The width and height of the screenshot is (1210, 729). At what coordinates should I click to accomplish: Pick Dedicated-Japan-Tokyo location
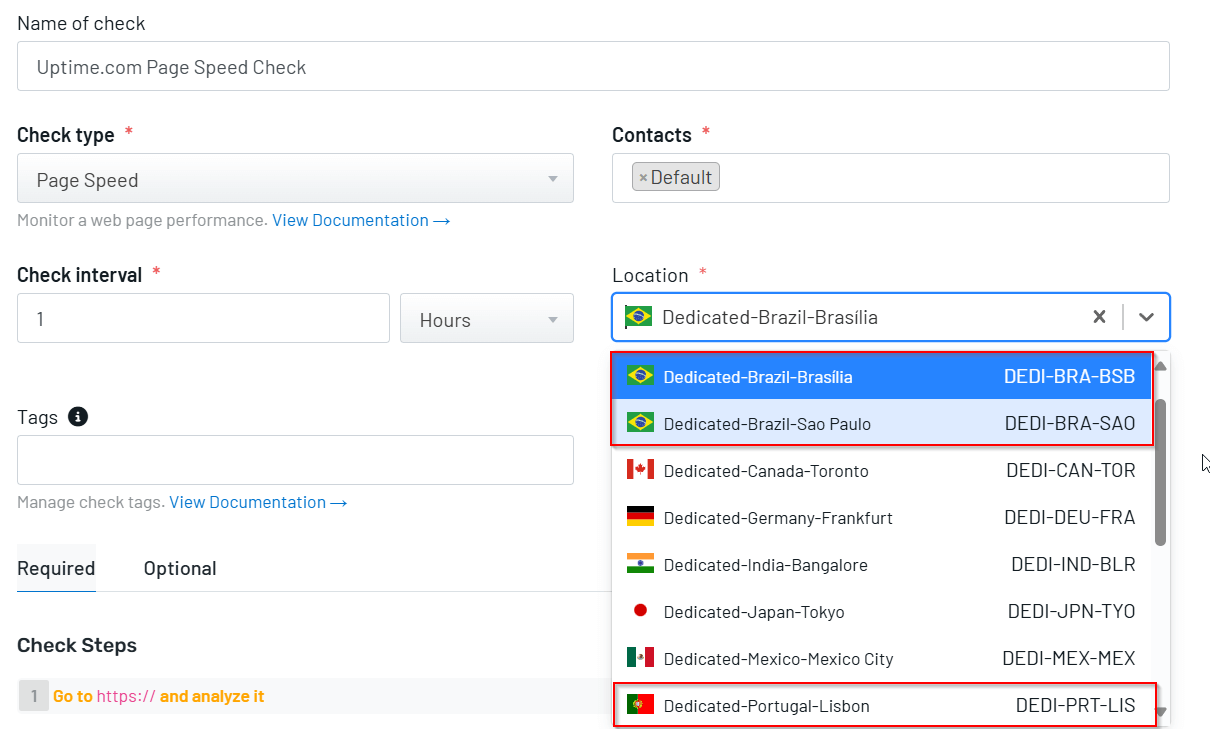pos(881,611)
